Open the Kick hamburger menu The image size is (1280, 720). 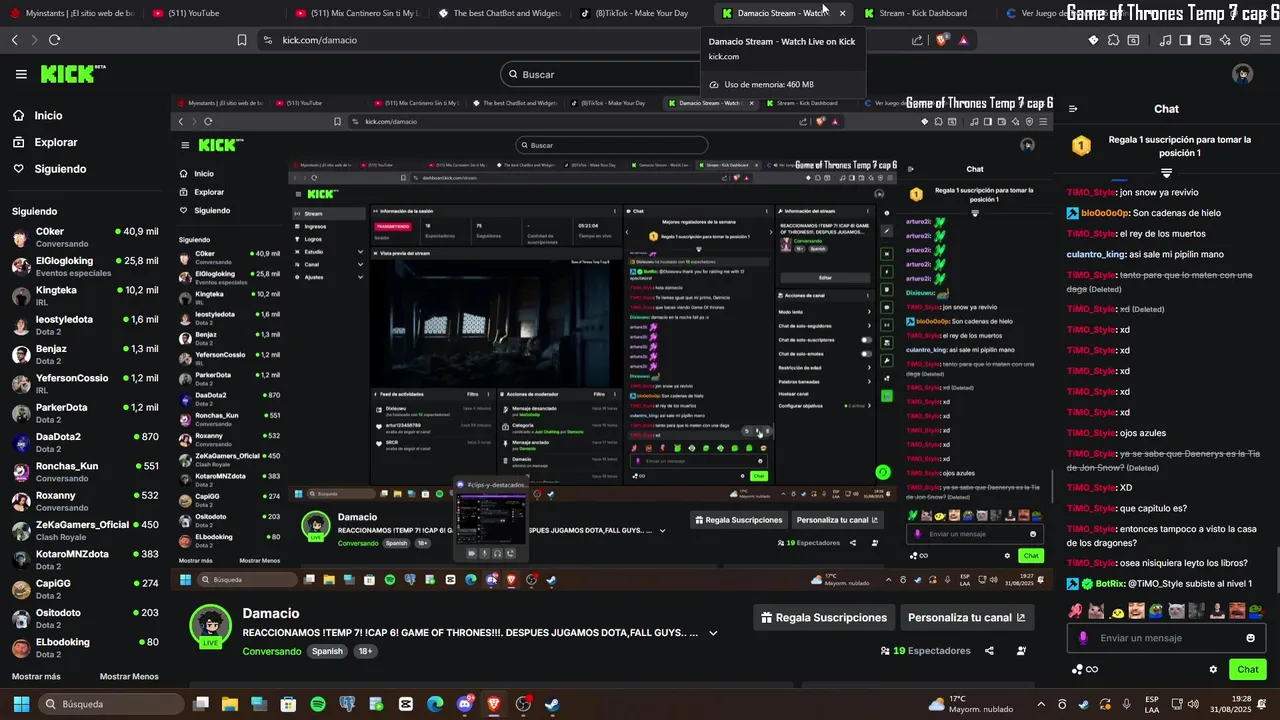point(21,74)
